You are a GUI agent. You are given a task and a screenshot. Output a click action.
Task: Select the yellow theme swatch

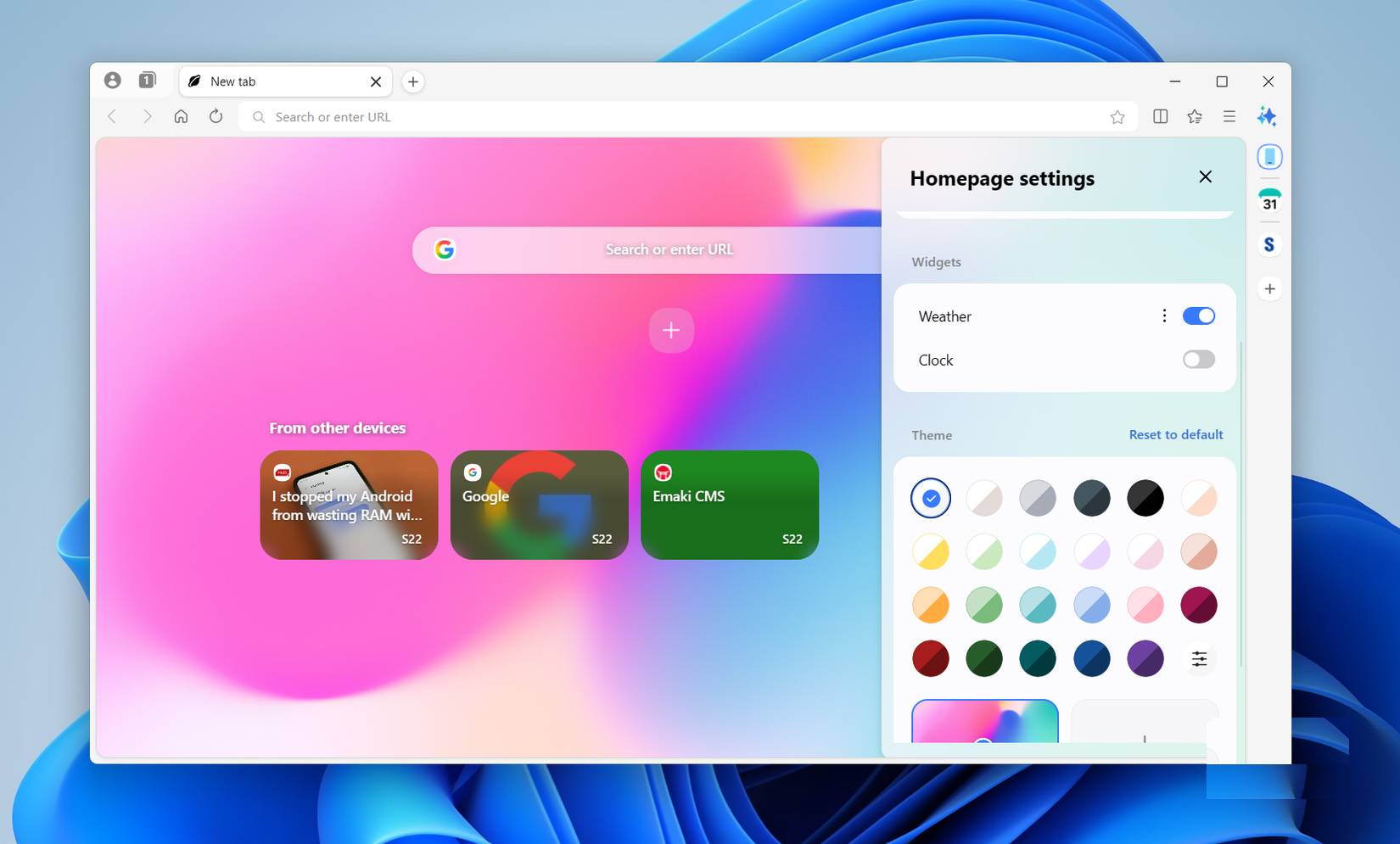(x=931, y=551)
